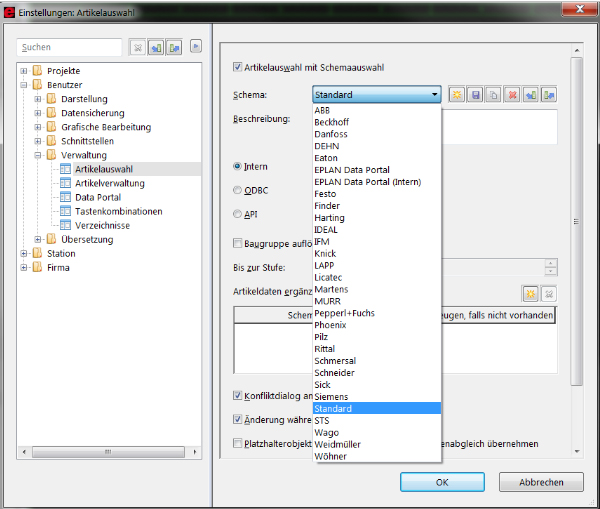This screenshot has height=509, width=600.
Task: Copy the schema with the copy icon
Action: click(494, 95)
